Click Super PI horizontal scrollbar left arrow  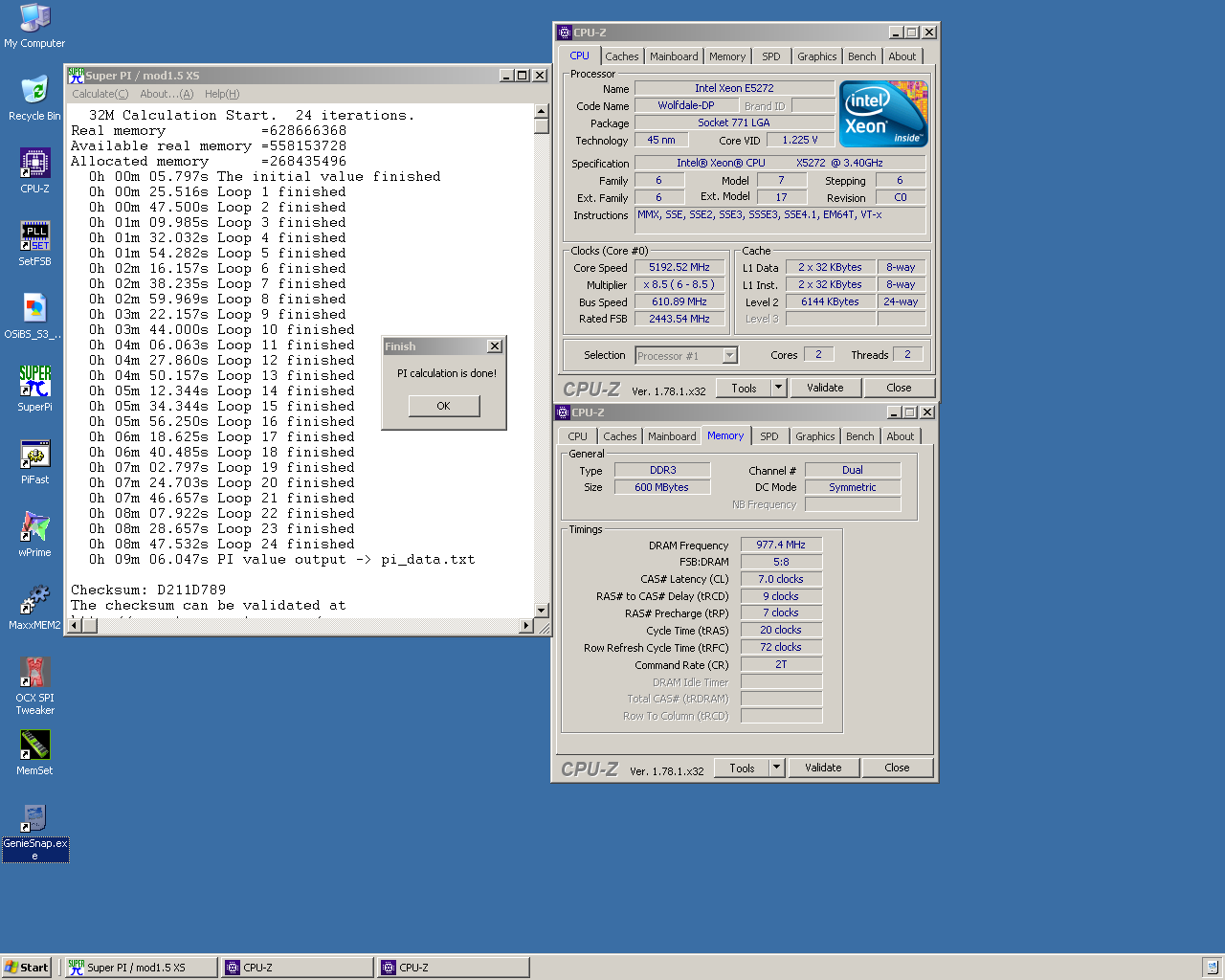[75, 626]
